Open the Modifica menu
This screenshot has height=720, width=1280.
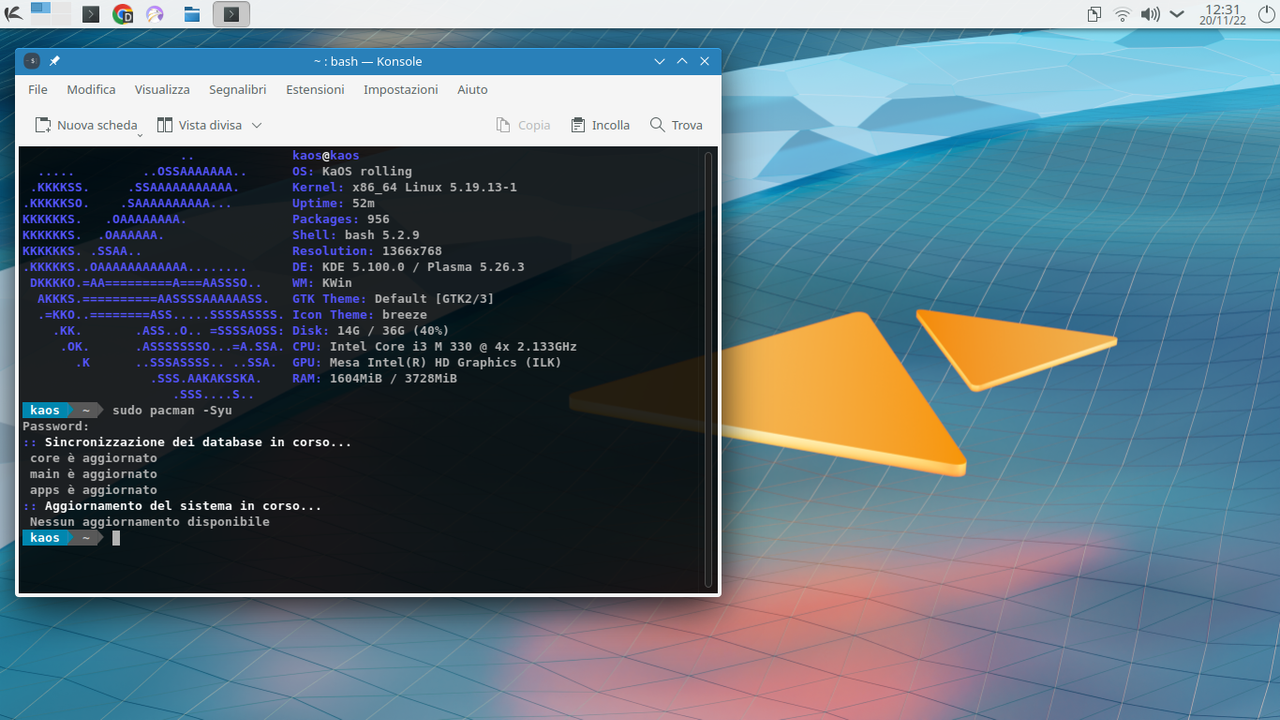[x=91, y=89]
